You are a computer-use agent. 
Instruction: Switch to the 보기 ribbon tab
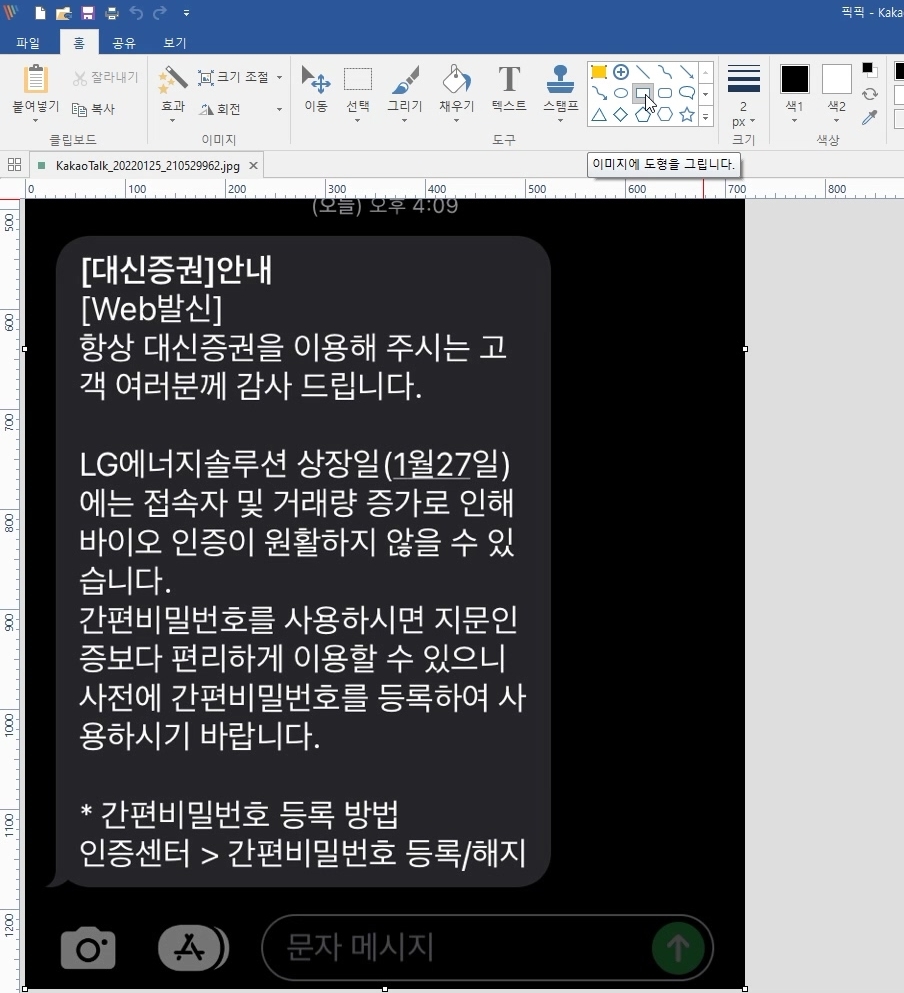point(174,42)
